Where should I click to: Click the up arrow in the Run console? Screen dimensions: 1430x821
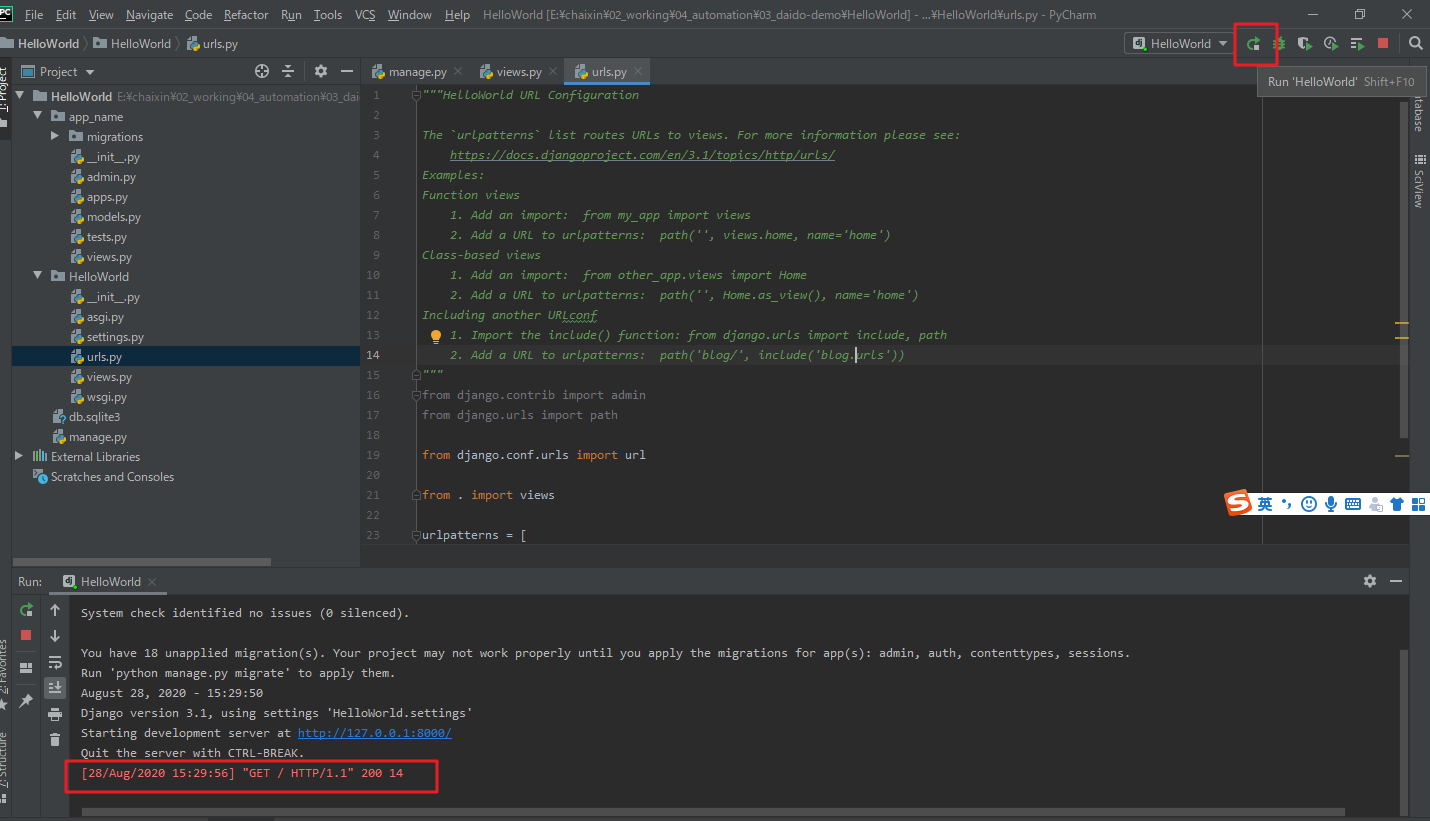click(55, 610)
